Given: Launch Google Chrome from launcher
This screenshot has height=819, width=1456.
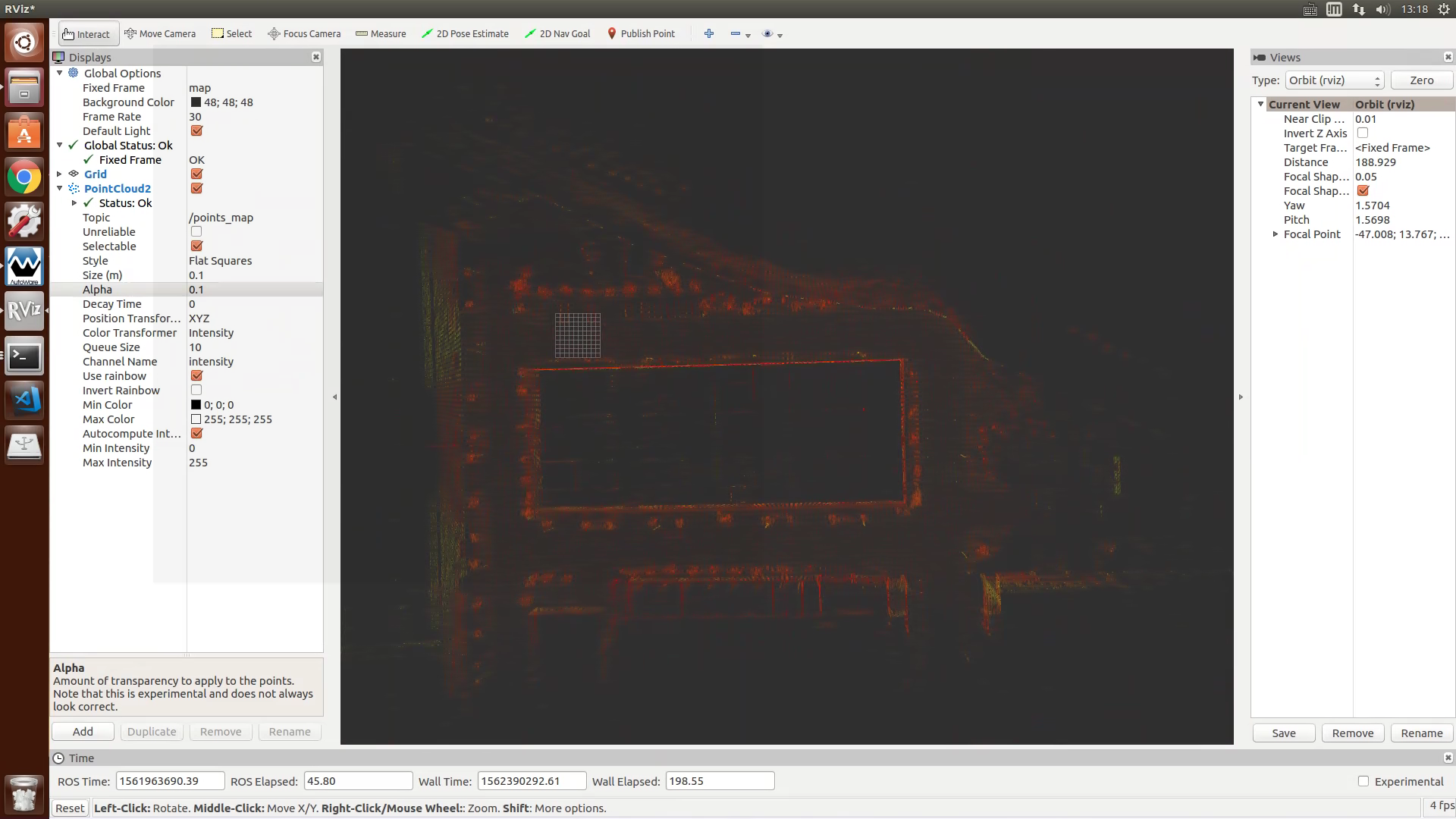Looking at the screenshot, I should (24, 178).
